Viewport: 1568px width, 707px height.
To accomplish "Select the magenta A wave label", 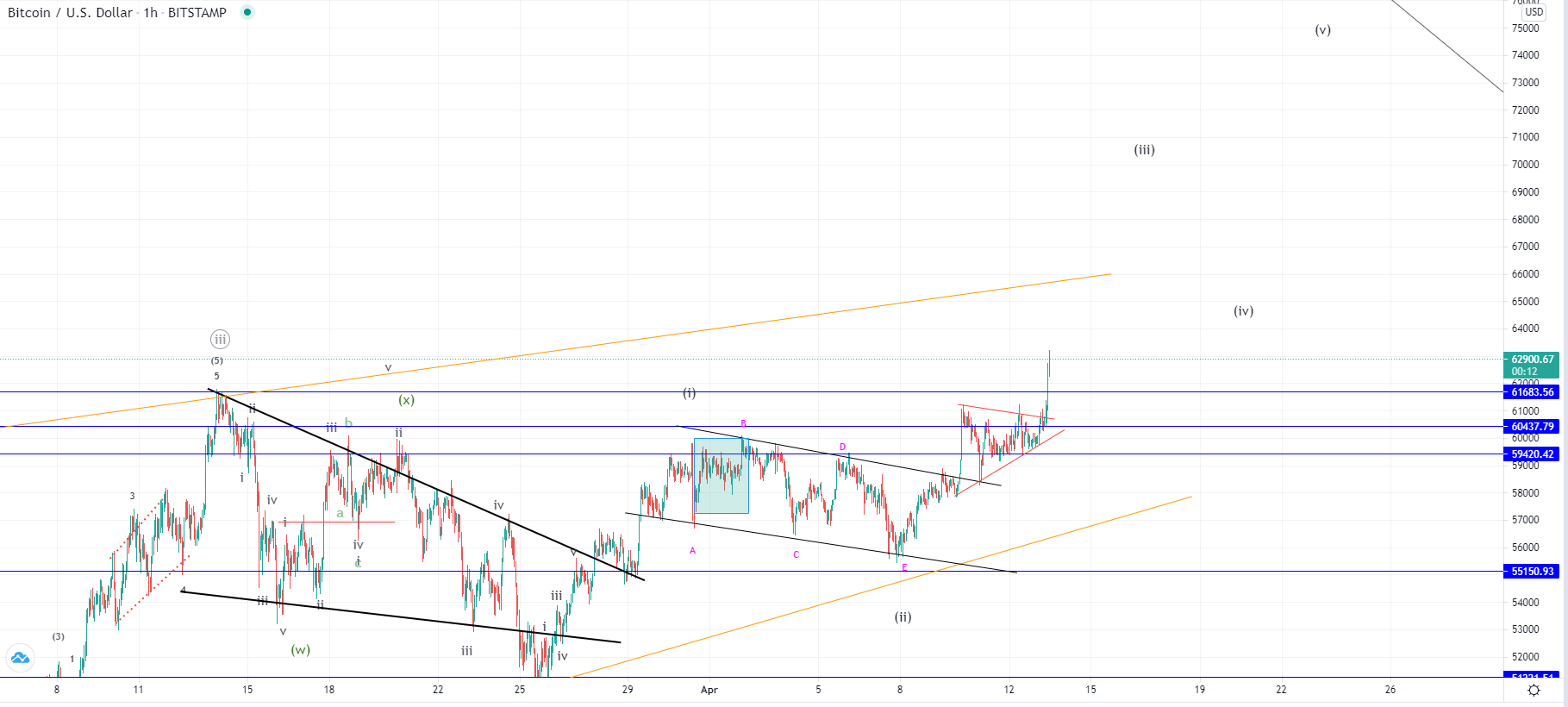I will click(x=692, y=551).
